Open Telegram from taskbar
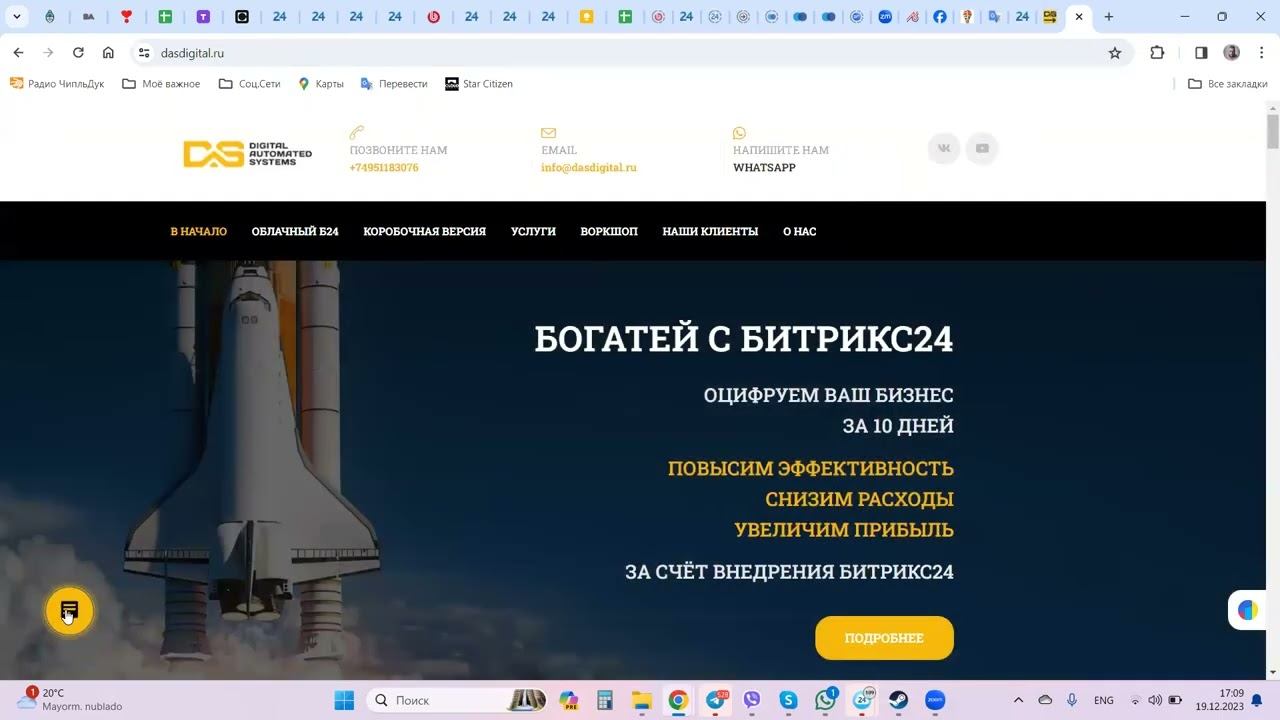Screen dimensions: 1280x720 (x=715, y=700)
